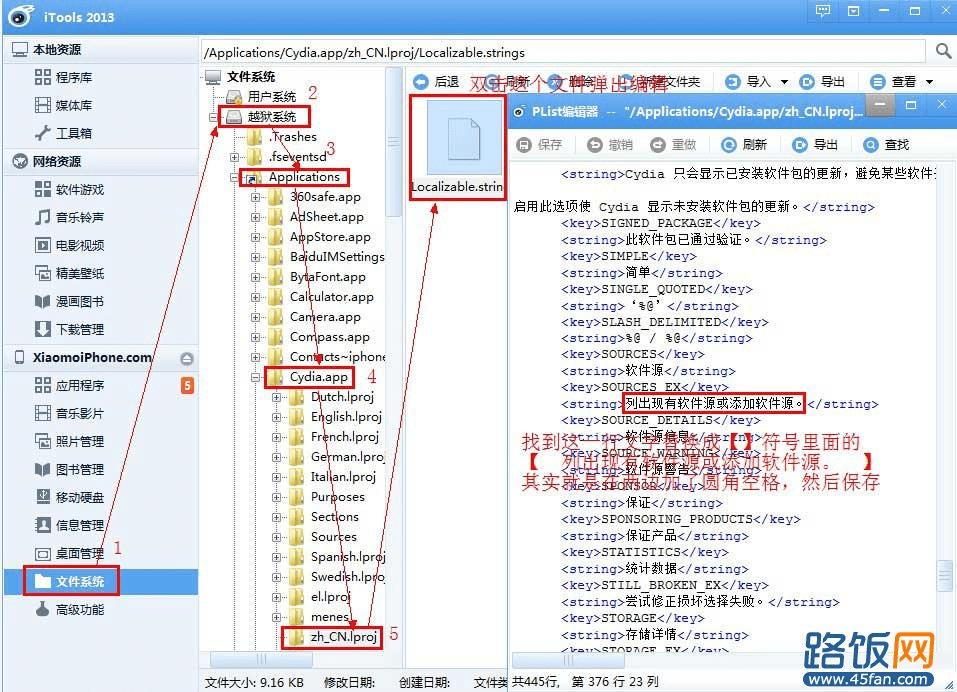Click the 导入 import button
The image size is (957, 692).
tap(749, 82)
